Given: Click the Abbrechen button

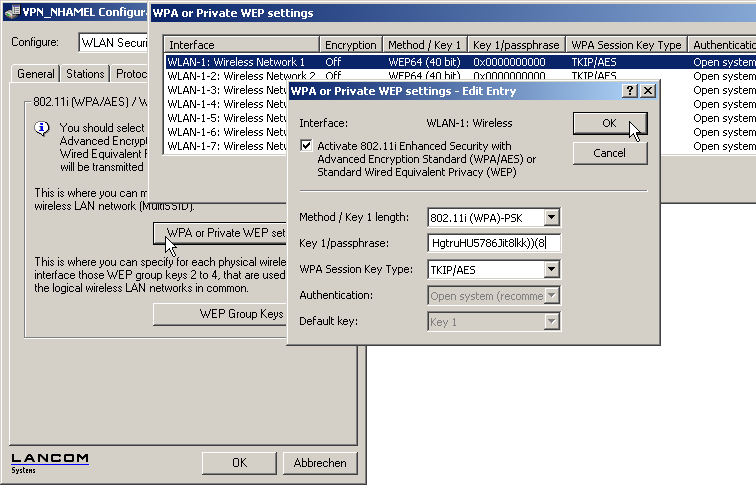Looking at the screenshot, I should click(x=320, y=463).
